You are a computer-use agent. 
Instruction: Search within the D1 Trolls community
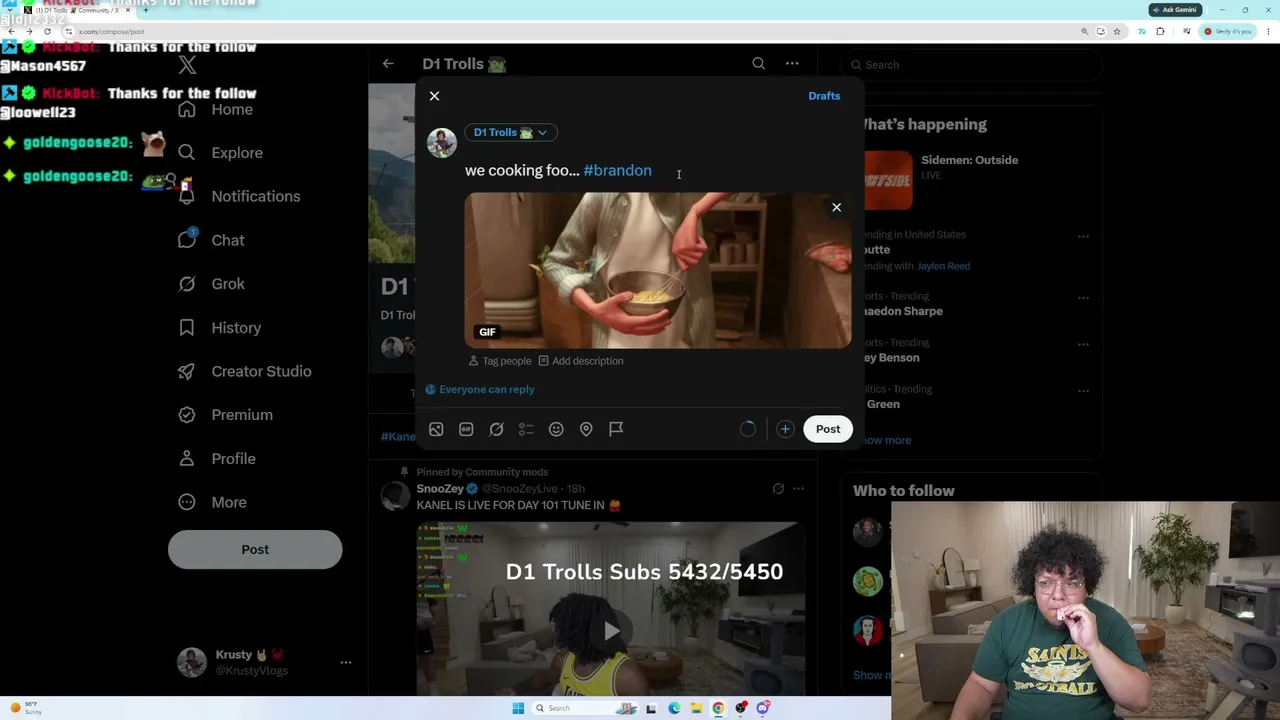pyautogui.click(x=759, y=64)
